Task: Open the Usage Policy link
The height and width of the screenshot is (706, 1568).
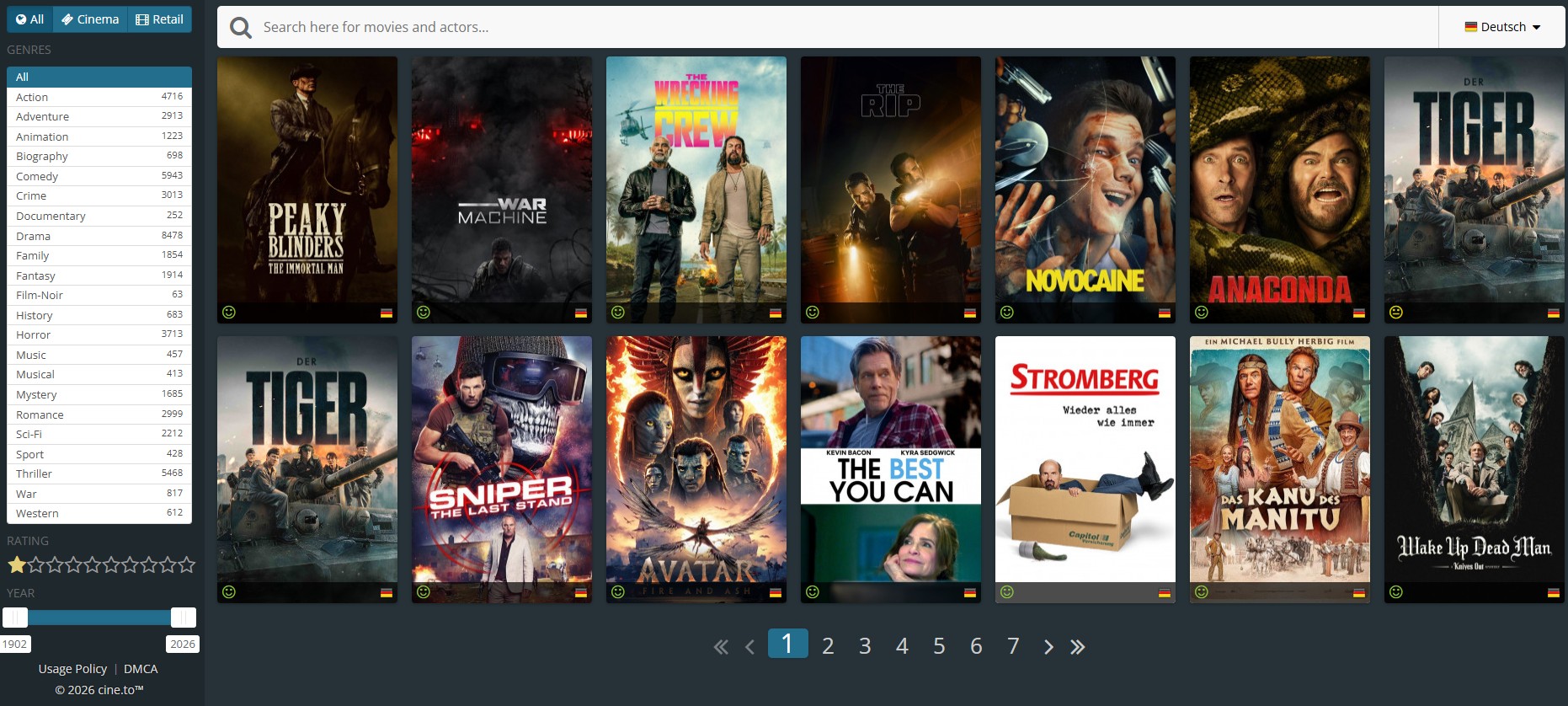Action: click(72, 669)
